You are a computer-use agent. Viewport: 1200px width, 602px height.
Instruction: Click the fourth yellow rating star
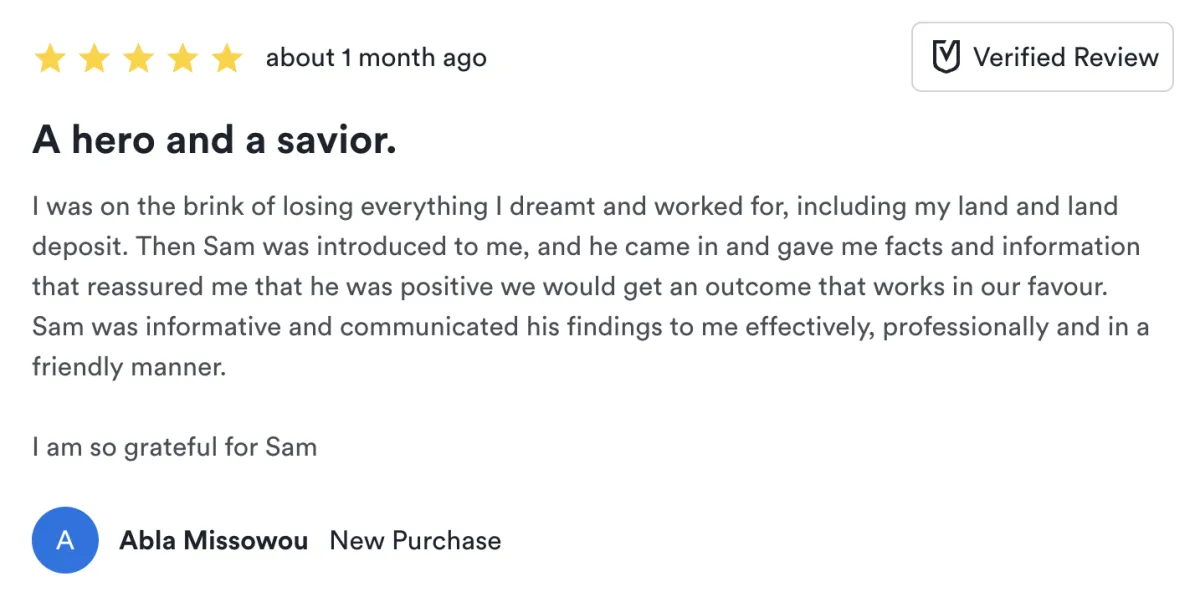click(183, 59)
